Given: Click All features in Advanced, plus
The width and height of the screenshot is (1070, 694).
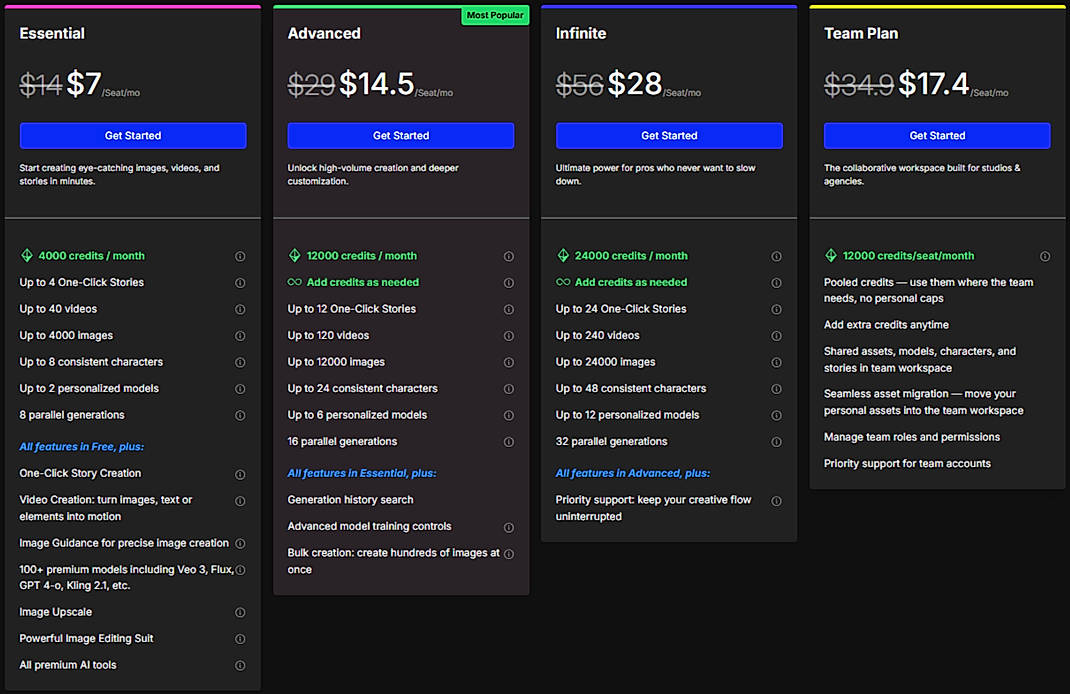Looking at the screenshot, I should [633, 474].
